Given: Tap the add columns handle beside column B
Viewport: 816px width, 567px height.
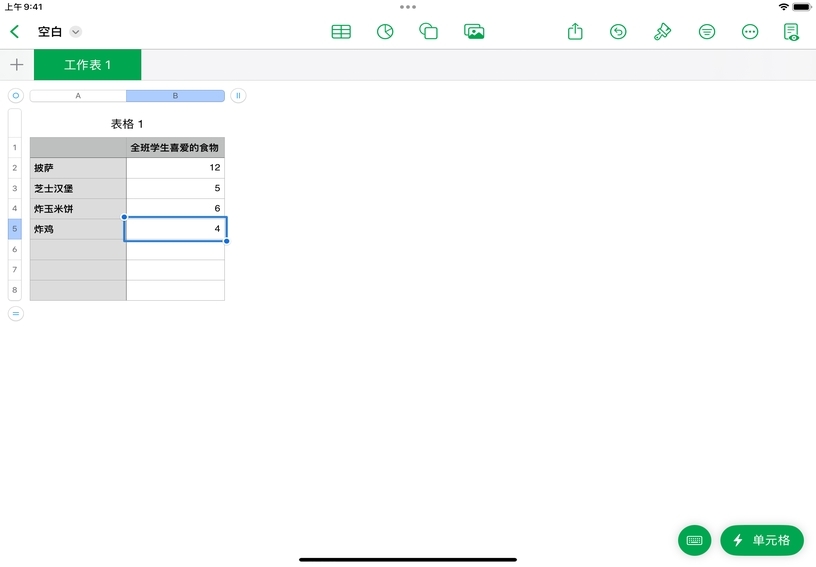Looking at the screenshot, I should click(x=238, y=96).
